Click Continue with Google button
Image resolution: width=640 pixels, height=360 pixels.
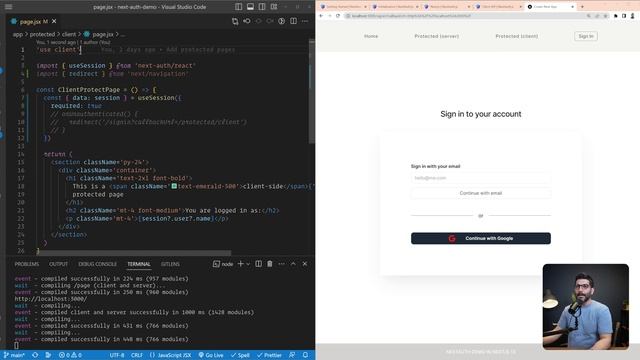click(481, 238)
